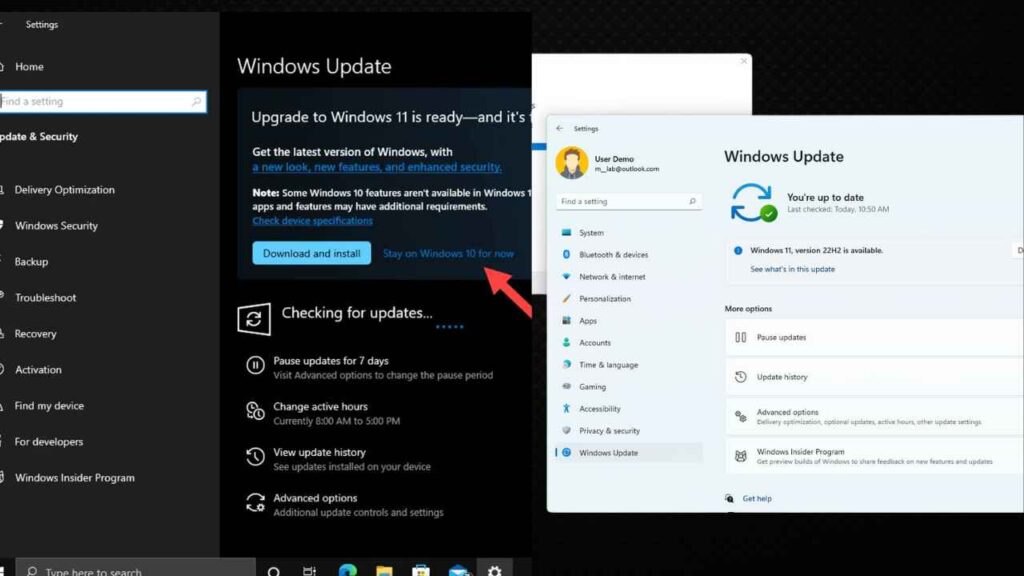Click the Settings gear on the taskbar
This screenshot has height=576, width=1024.
point(494,571)
